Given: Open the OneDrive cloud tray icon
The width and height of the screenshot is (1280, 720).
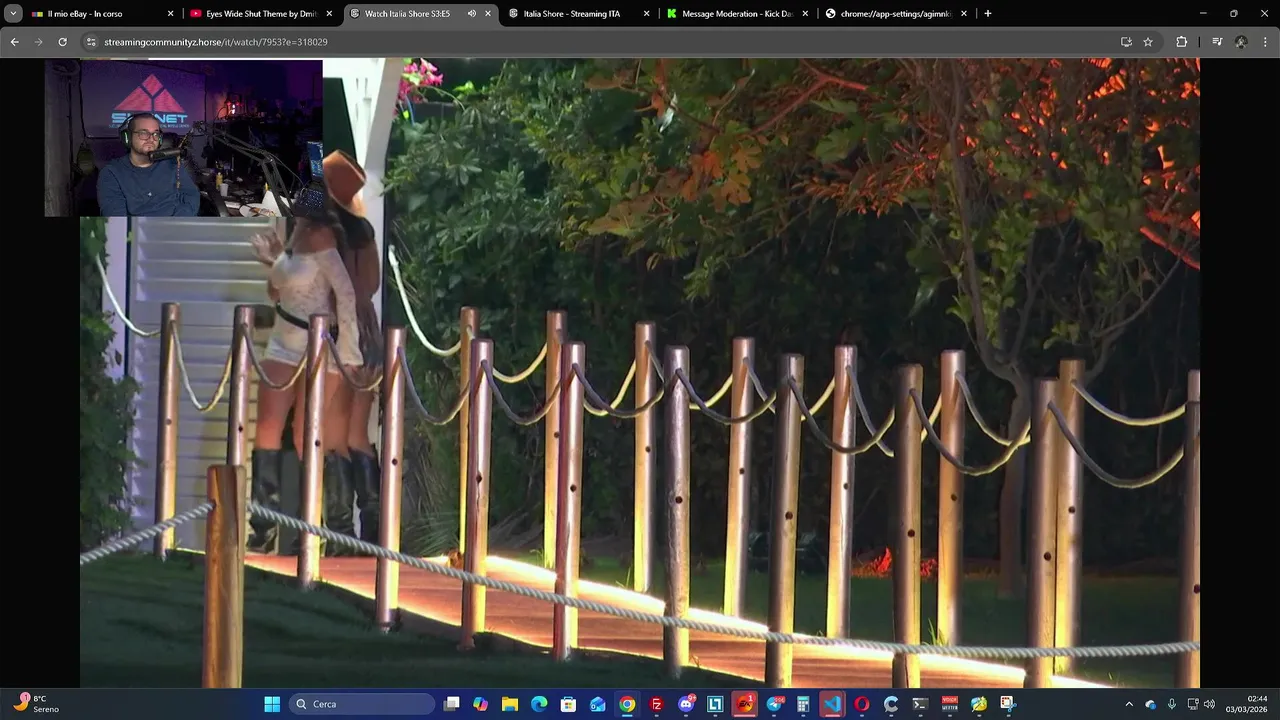Looking at the screenshot, I should click(1151, 704).
